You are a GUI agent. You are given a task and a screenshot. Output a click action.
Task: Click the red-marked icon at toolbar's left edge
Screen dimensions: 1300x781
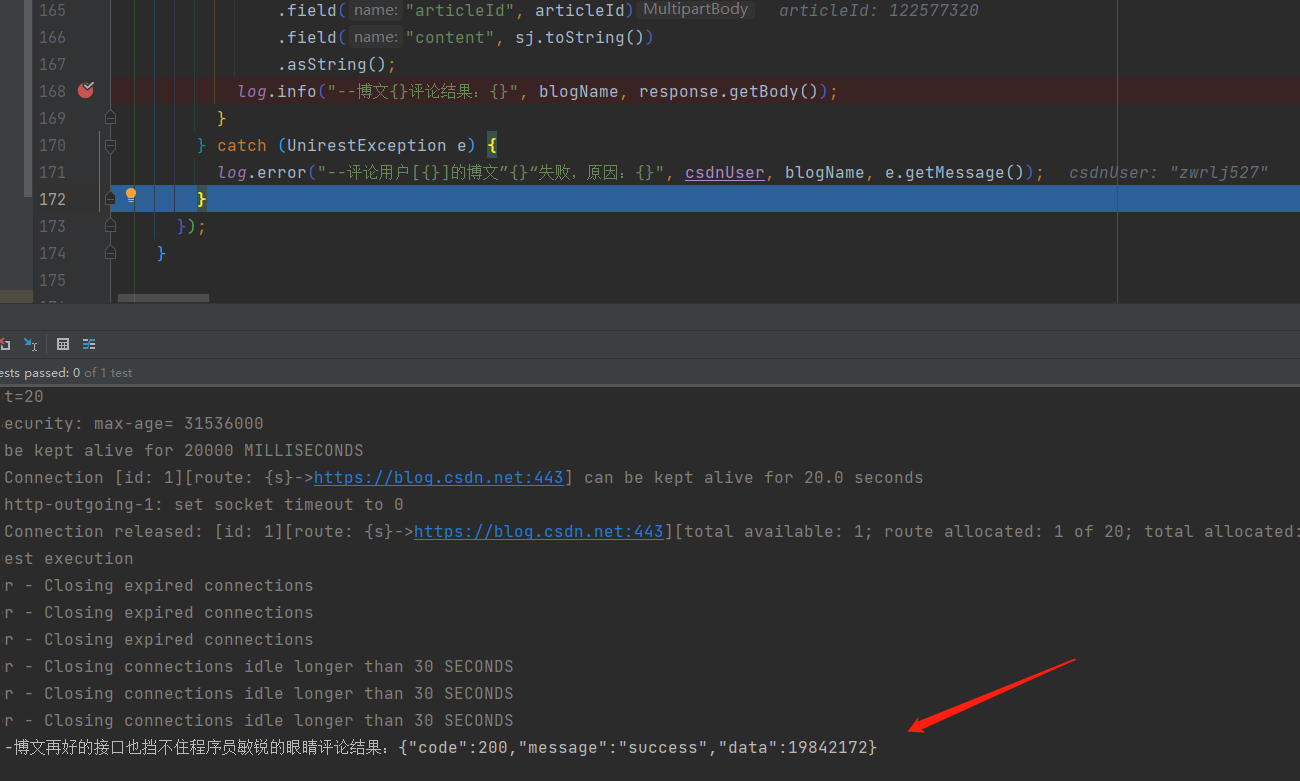click(x=5, y=344)
